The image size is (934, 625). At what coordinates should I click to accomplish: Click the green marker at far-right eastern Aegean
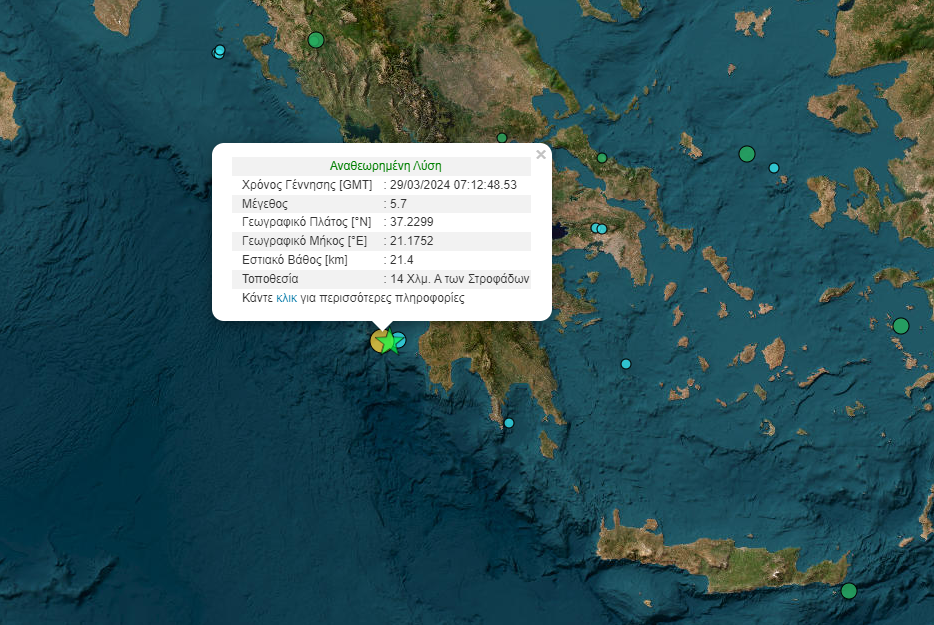click(x=900, y=326)
